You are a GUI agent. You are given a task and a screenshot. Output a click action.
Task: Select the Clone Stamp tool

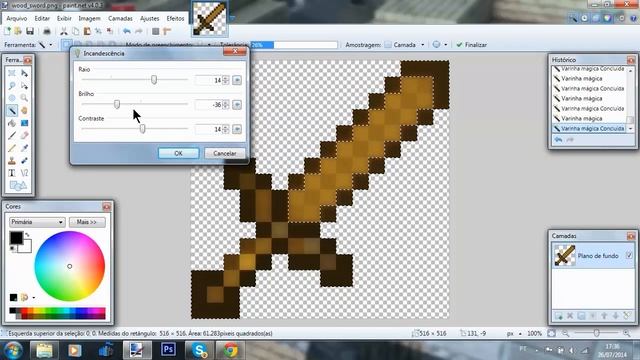click(12, 160)
